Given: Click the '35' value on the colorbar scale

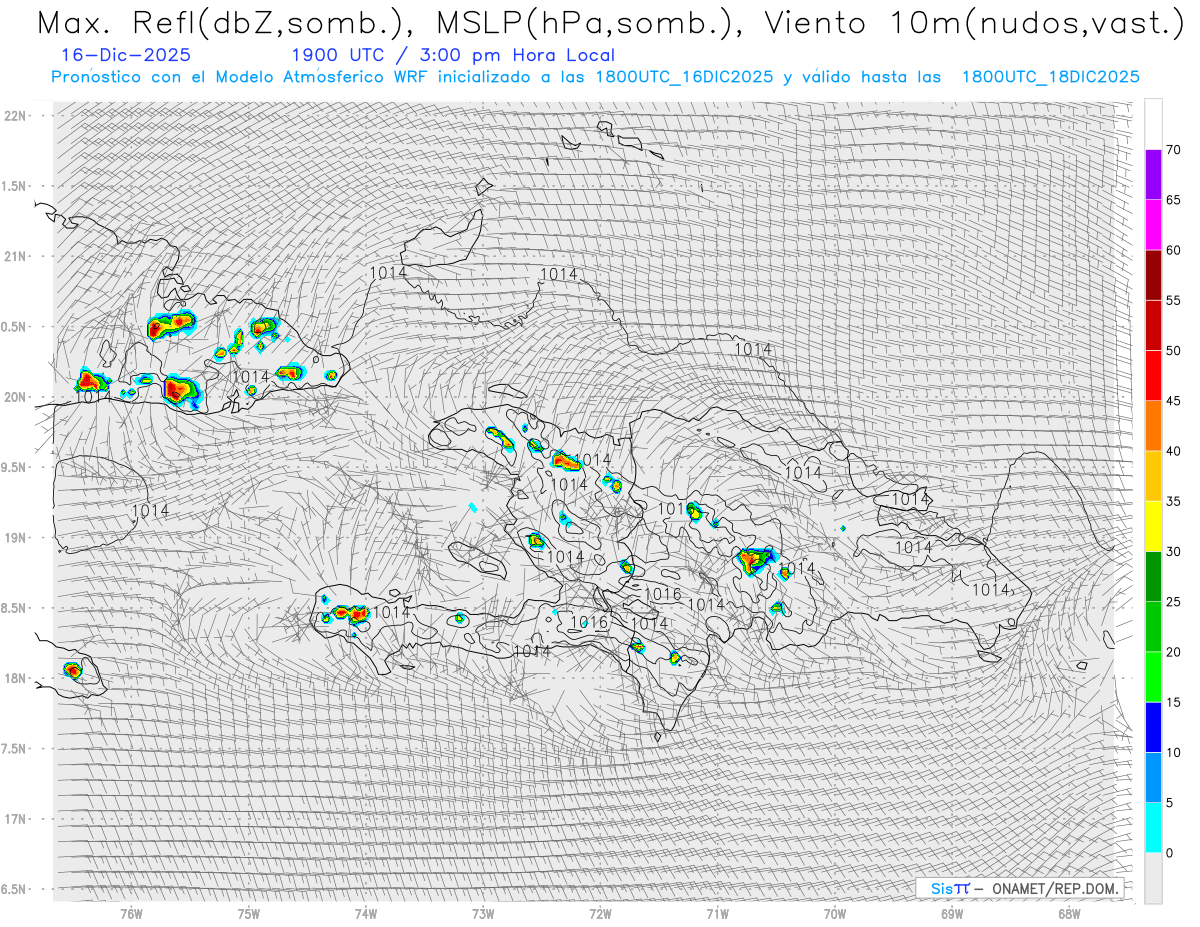Looking at the screenshot, I should click(1173, 501).
